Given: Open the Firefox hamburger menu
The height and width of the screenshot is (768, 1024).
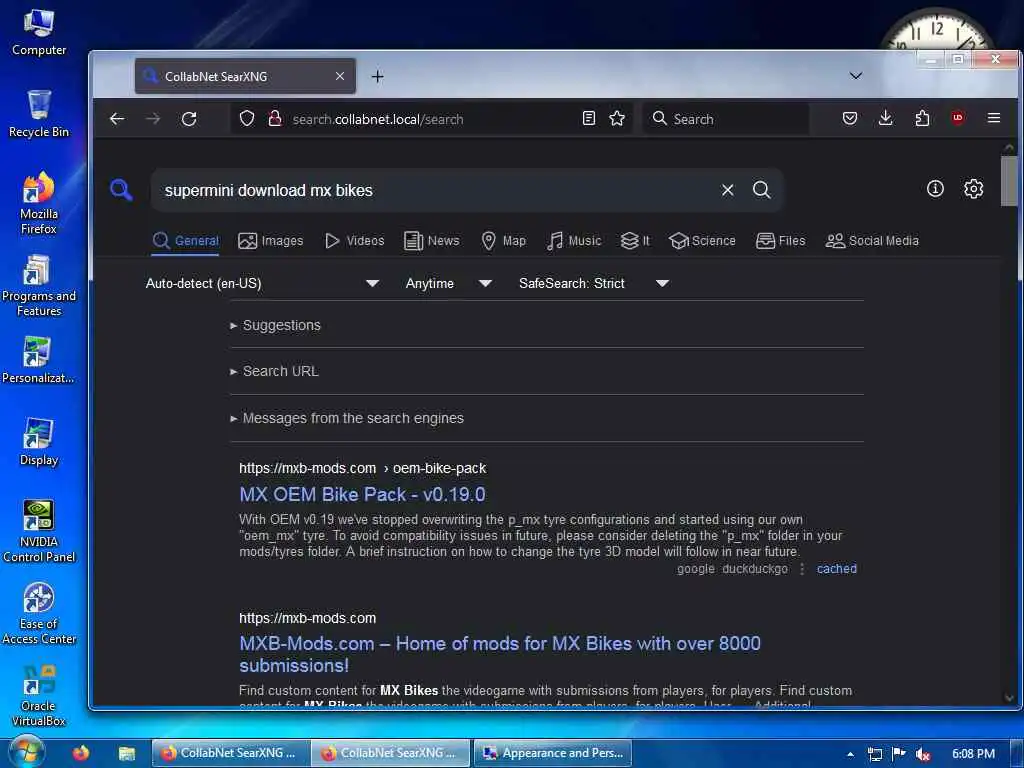Looking at the screenshot, I should click(994, 118).
